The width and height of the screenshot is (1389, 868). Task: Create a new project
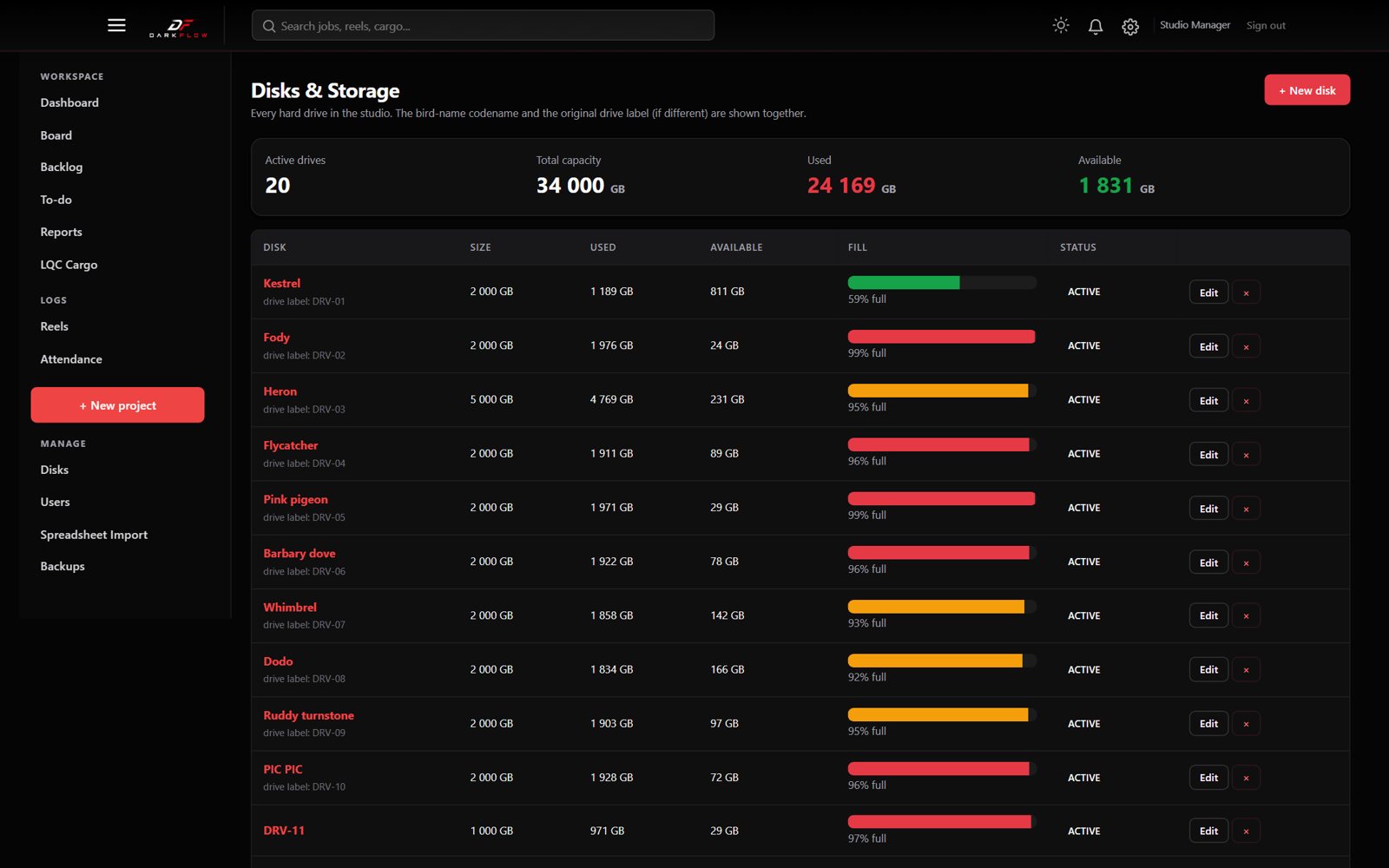point(117,405)
